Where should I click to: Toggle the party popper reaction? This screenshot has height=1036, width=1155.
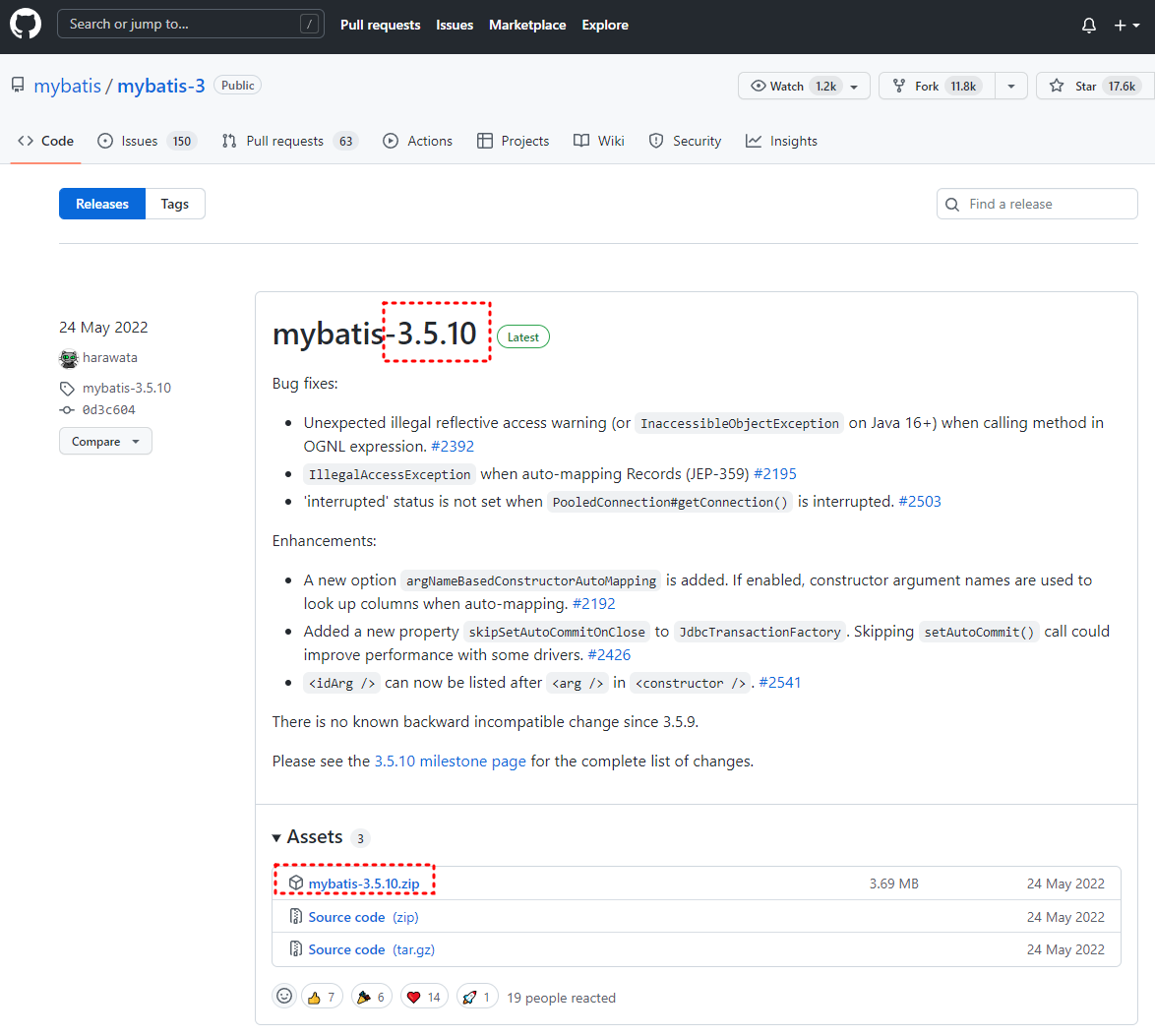pyautogui.click(x=371, y=997)
